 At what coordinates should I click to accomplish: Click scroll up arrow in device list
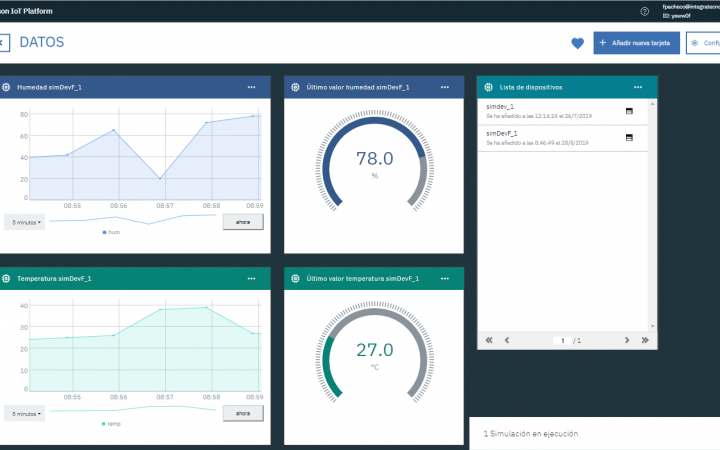coord(652,104)
